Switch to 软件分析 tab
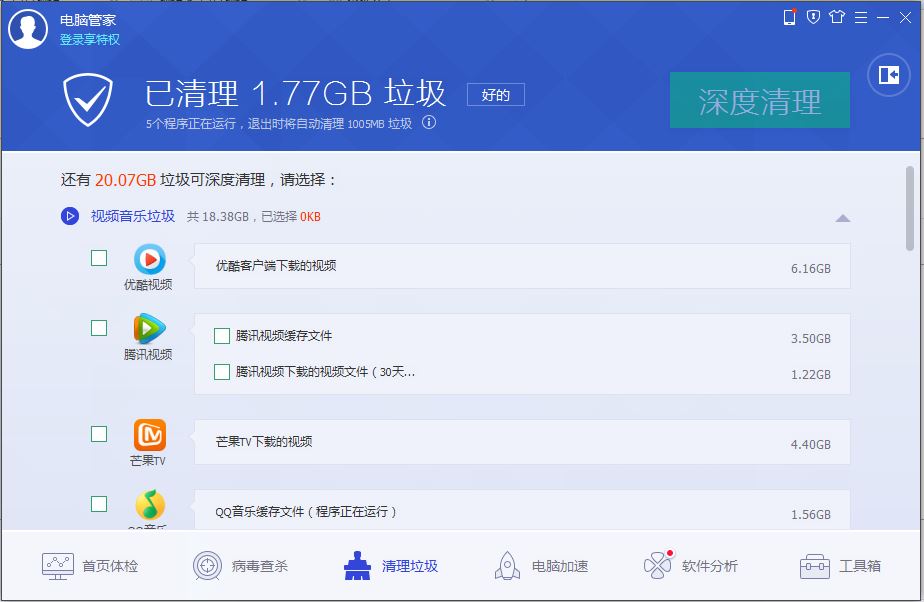The width and height of the screenshot is (924, 602). [x=691, y=566]
